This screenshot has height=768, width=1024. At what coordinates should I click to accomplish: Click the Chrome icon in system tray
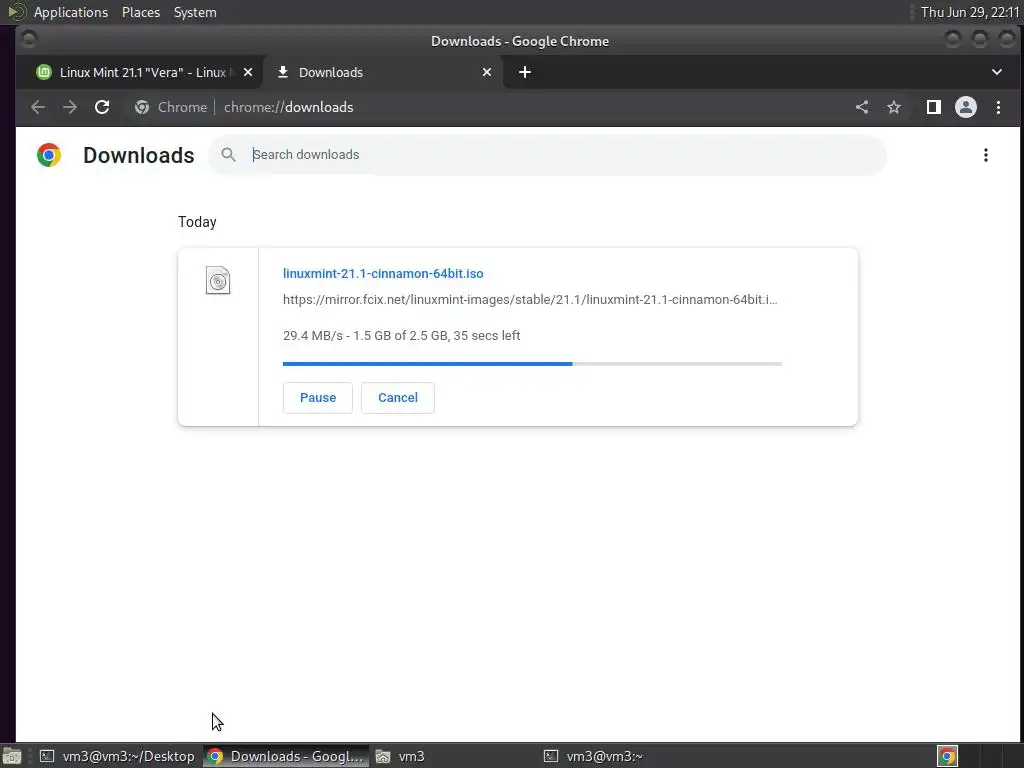tap(947, 756)
